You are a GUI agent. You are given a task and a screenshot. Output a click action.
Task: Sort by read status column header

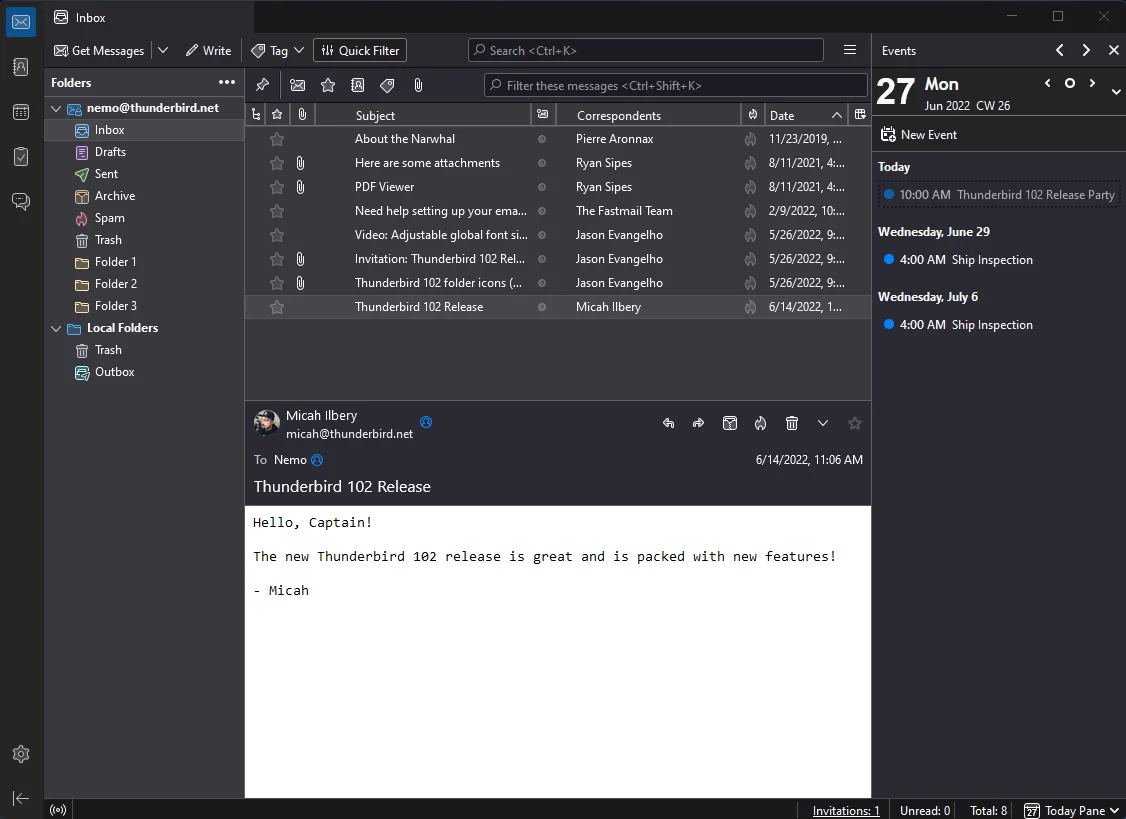pyautogui.click(x=543, y=115)
